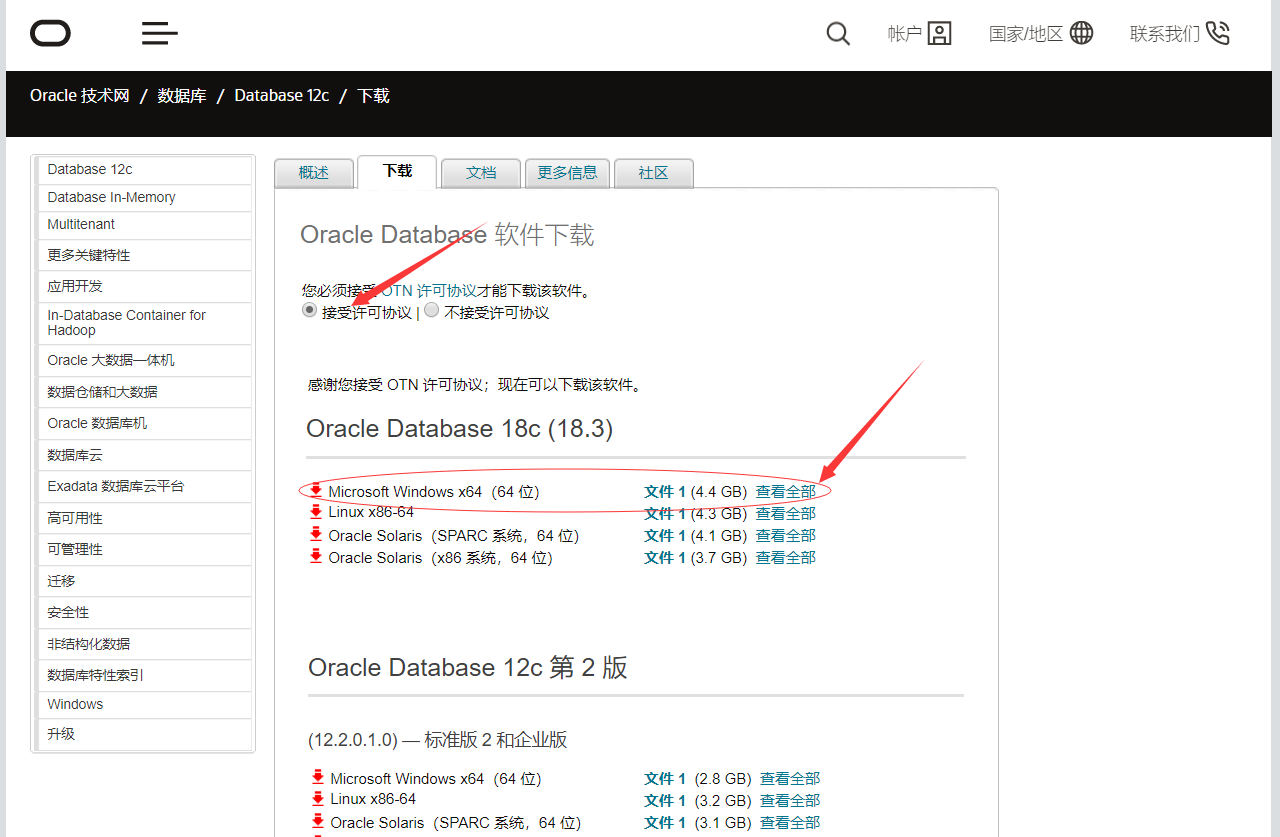Click 查看全部 for 18c Solaris x86
Screen dimensions: 1280x837
click(x=786, y=558)
